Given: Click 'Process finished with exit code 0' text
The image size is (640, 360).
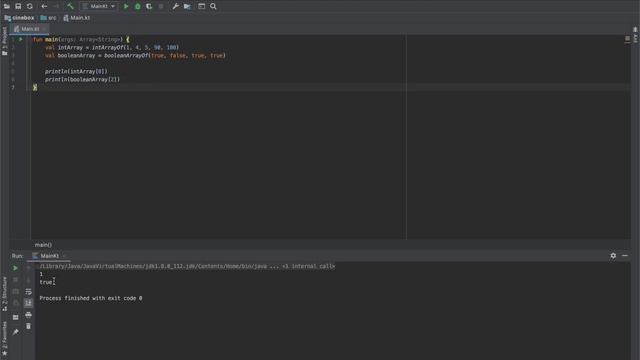Looking at the screenshot, I should [x=91, y=298].
